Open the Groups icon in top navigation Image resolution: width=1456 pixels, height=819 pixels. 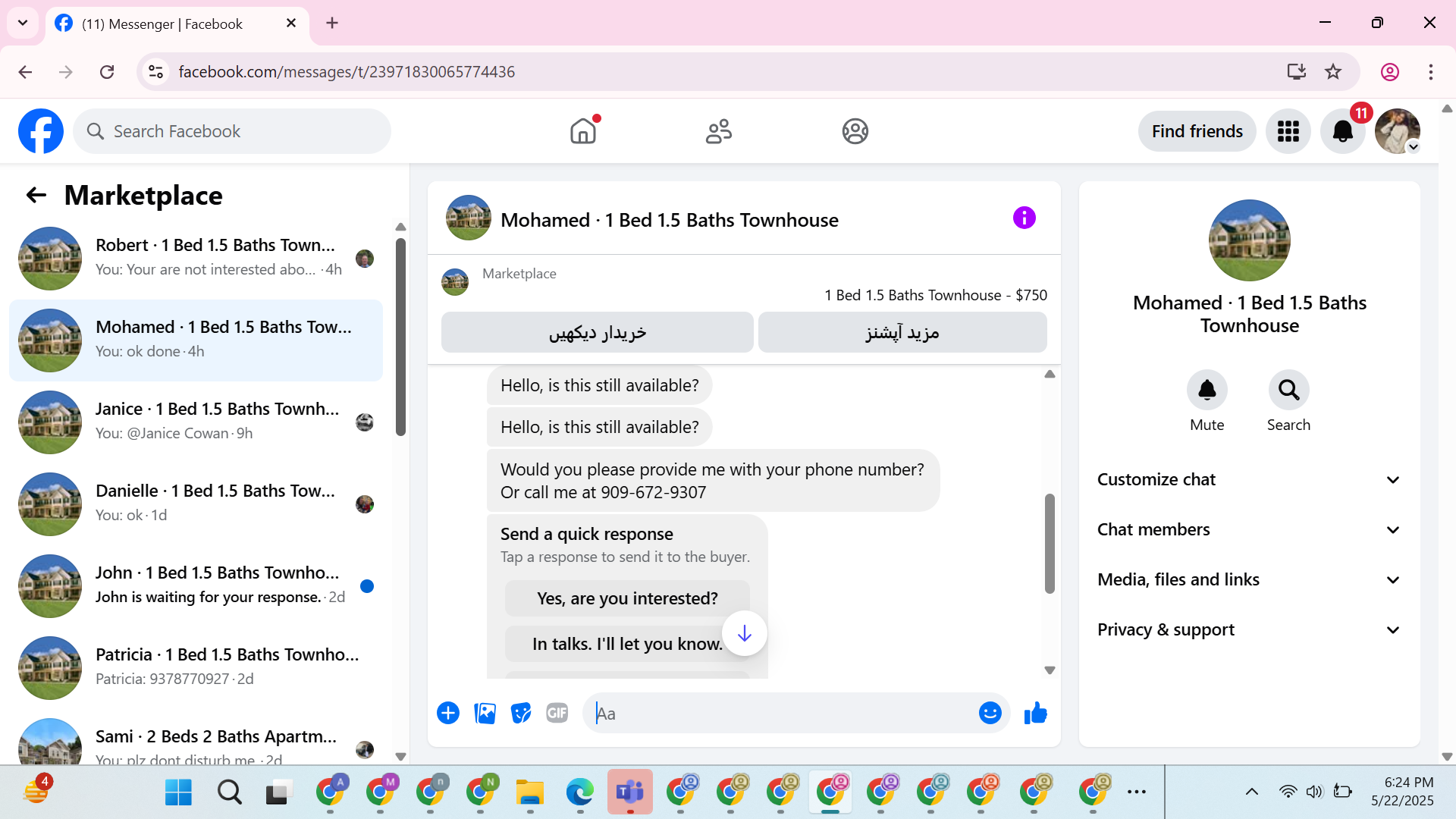coord(855,131)
